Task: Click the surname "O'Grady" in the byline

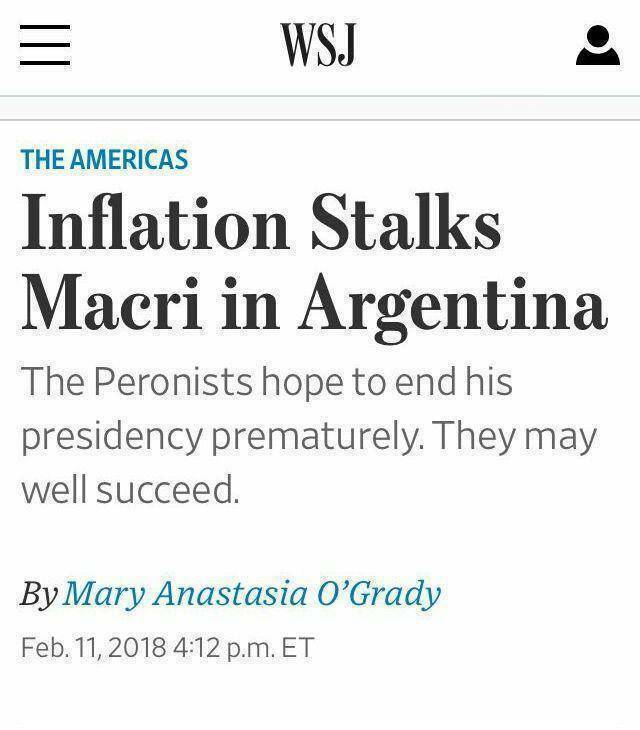Action: pyautogui.click(x=379, y=593)
